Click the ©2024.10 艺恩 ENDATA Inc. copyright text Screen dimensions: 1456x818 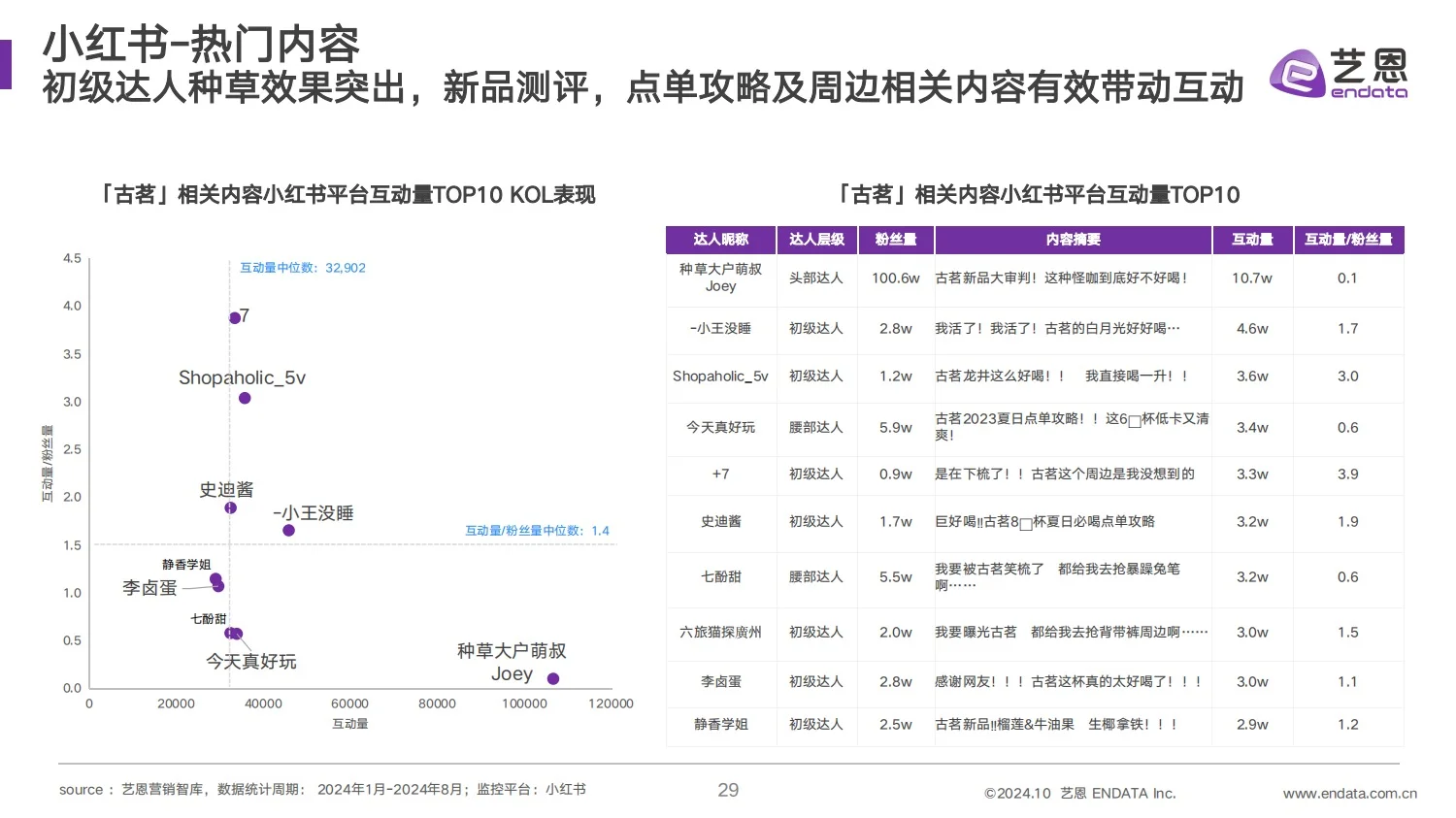point(1080,794)
